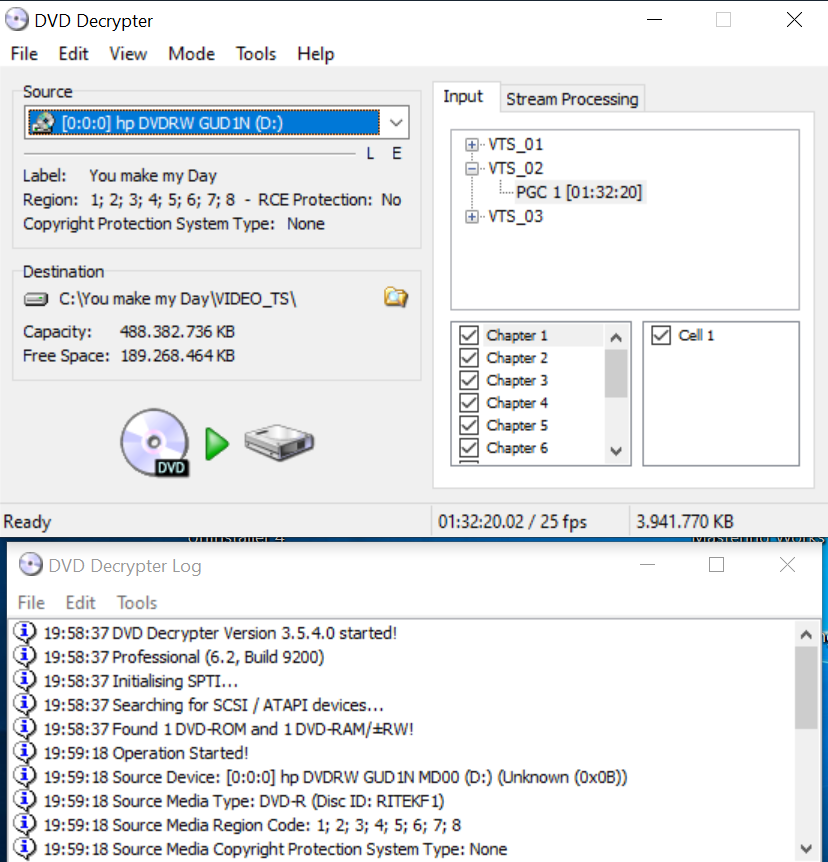This screenshot has width=828, height=862.
Task: Click info icon beside 'Initialising SPTI' log entry
Action: tap(25, 681)
